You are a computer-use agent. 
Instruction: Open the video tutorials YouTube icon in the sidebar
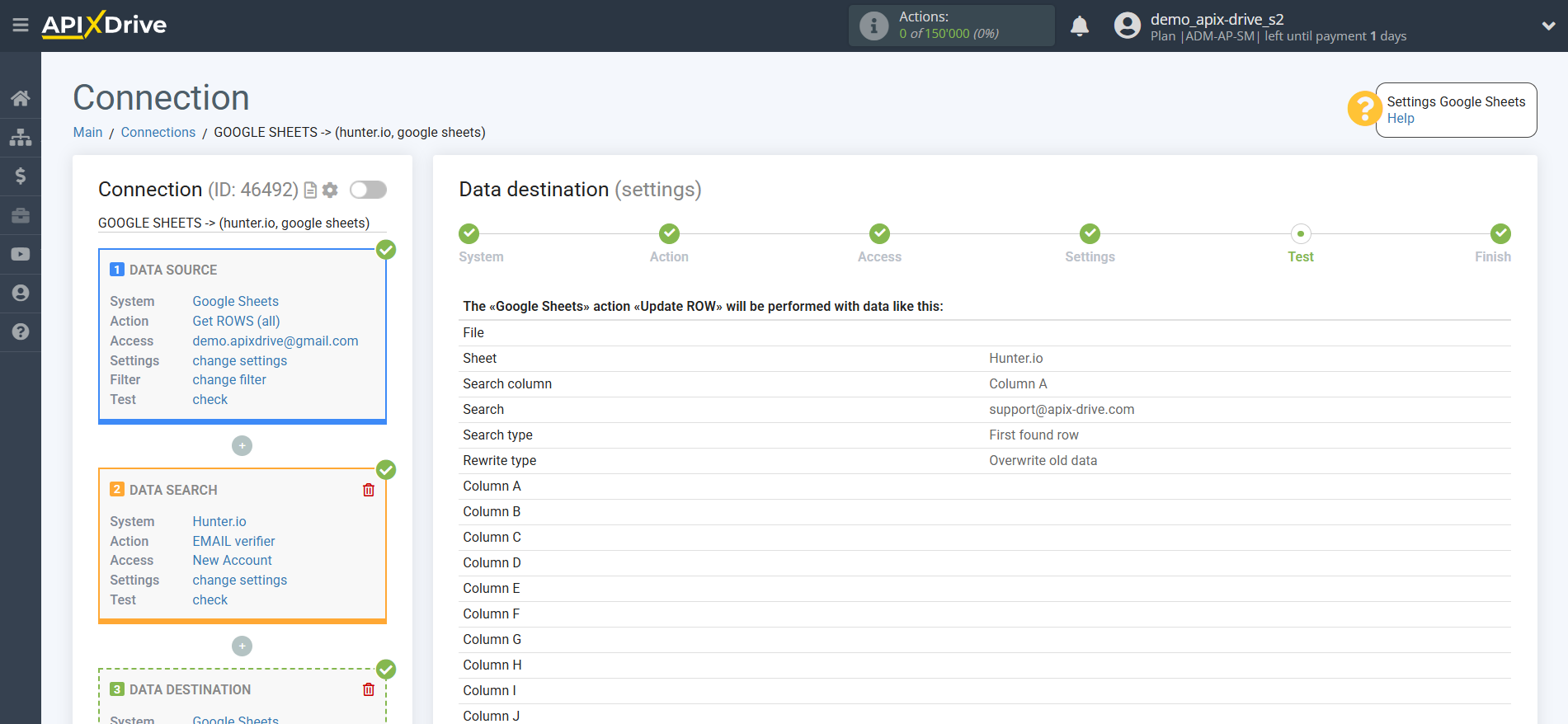point(21,254)
